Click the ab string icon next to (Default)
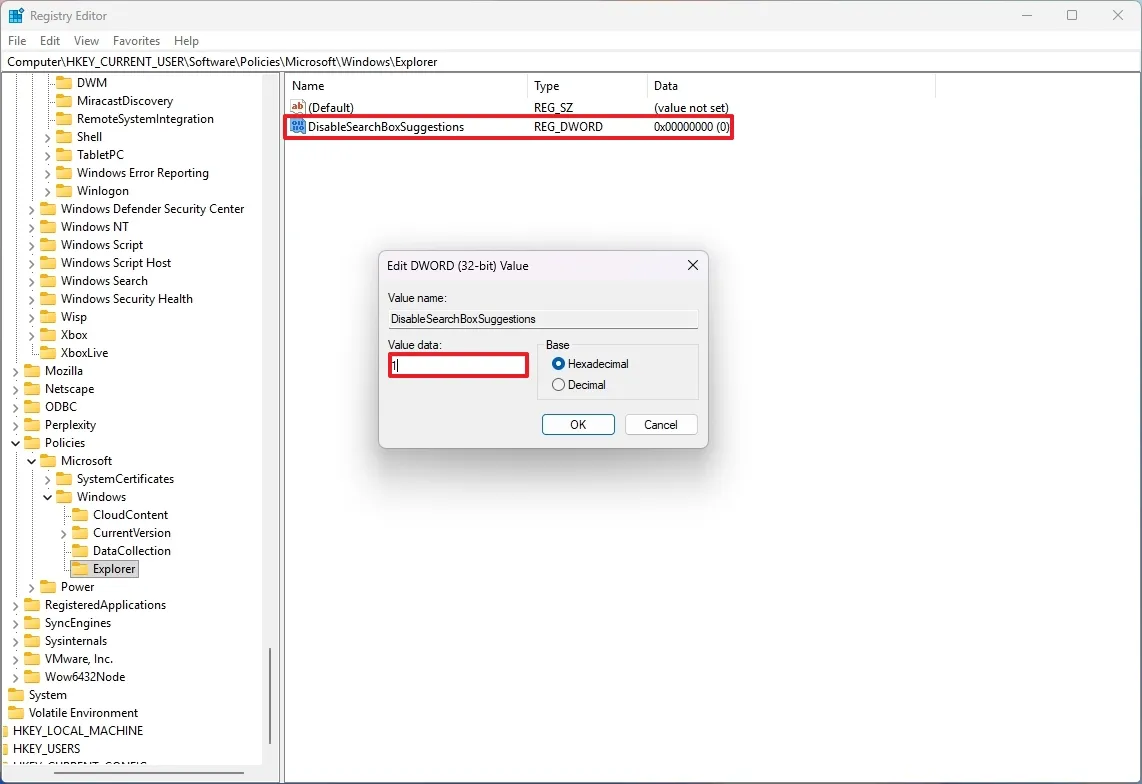The image size is (1142, 784). [296, 107]
